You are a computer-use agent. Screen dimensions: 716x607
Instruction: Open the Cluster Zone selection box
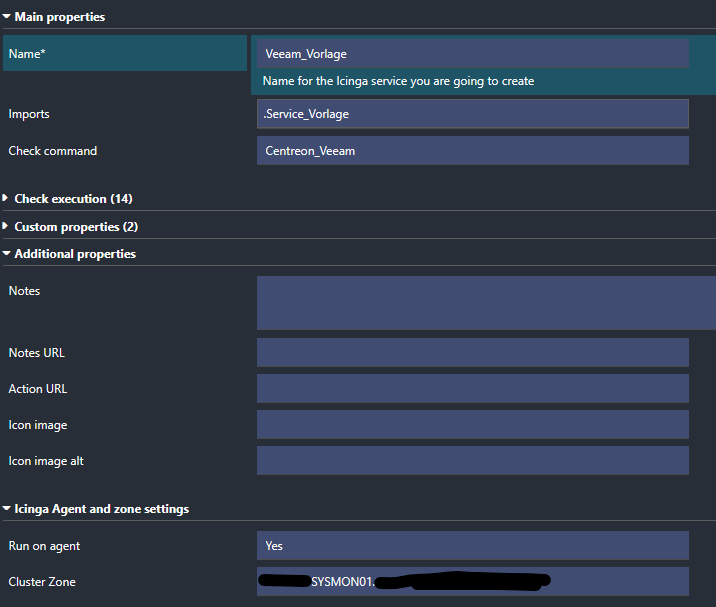pyautogui.click(x=472, y=582)
